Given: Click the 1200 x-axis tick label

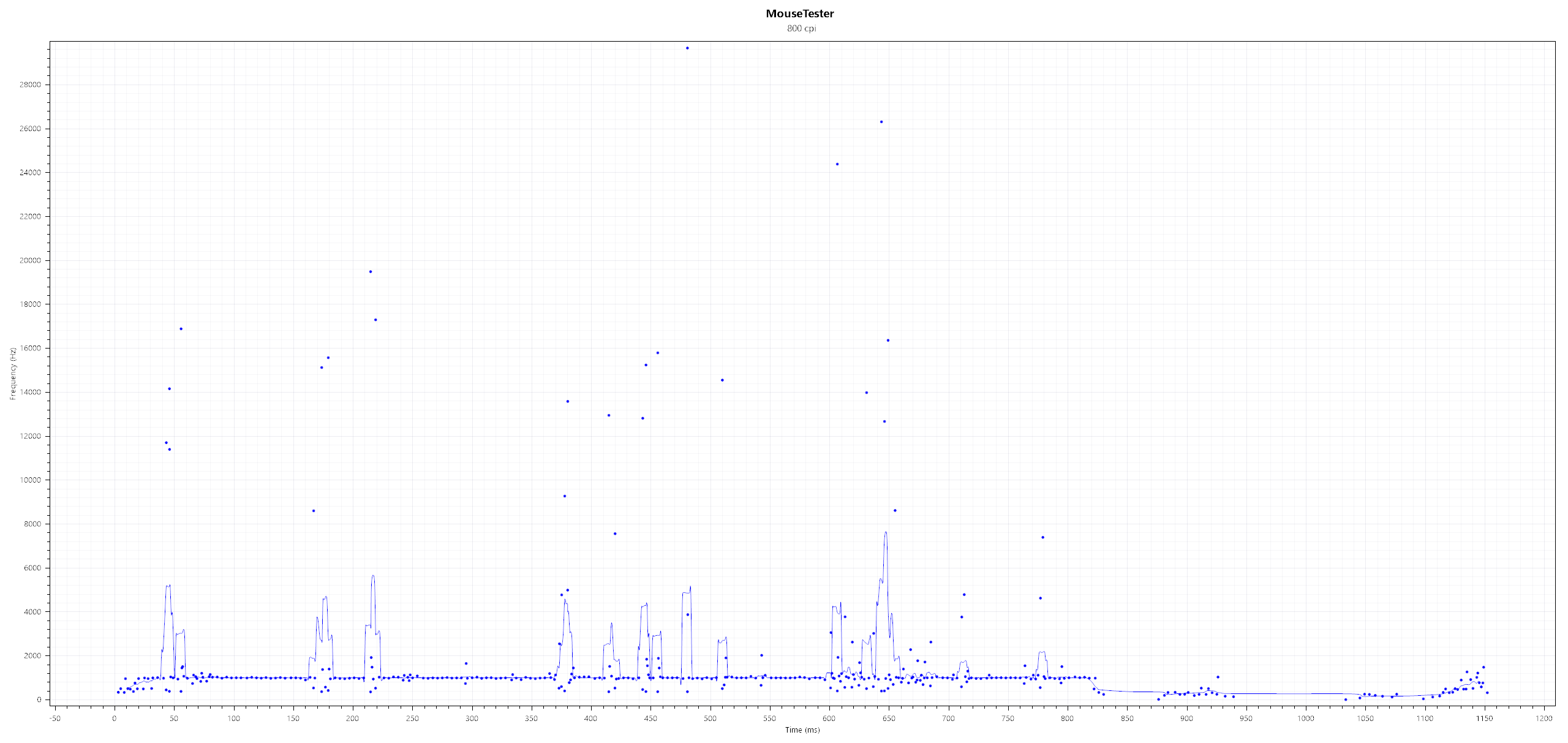Looking at the screenshot, I should [x=1545, y=718].
